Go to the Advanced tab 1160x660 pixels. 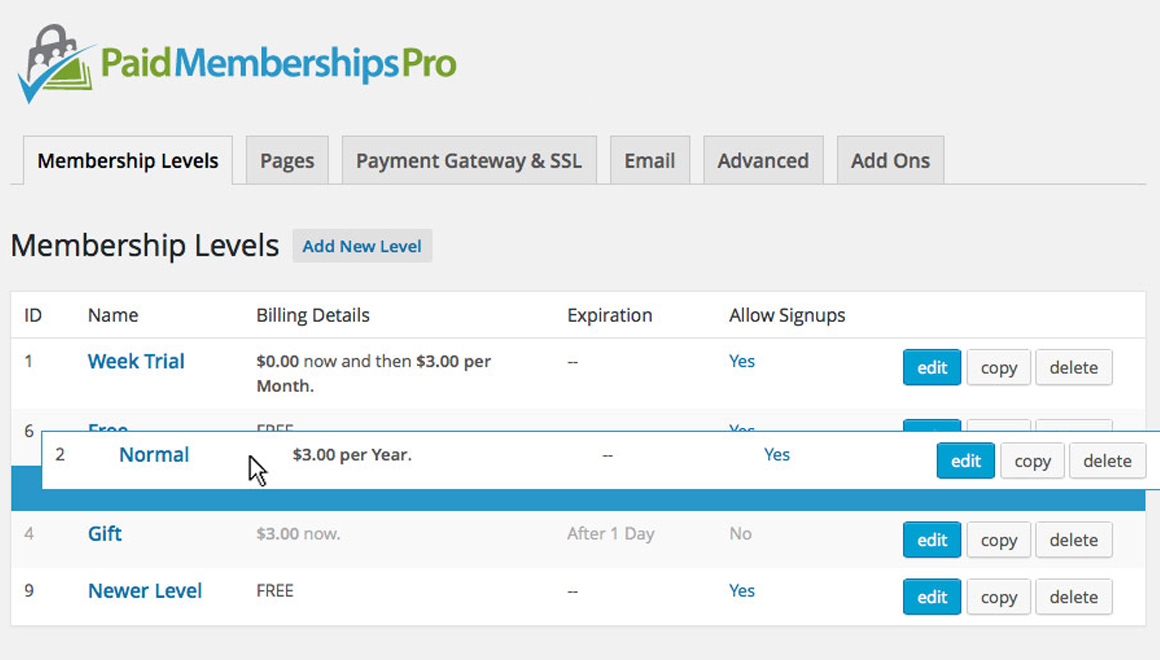[x=763, y=161]
